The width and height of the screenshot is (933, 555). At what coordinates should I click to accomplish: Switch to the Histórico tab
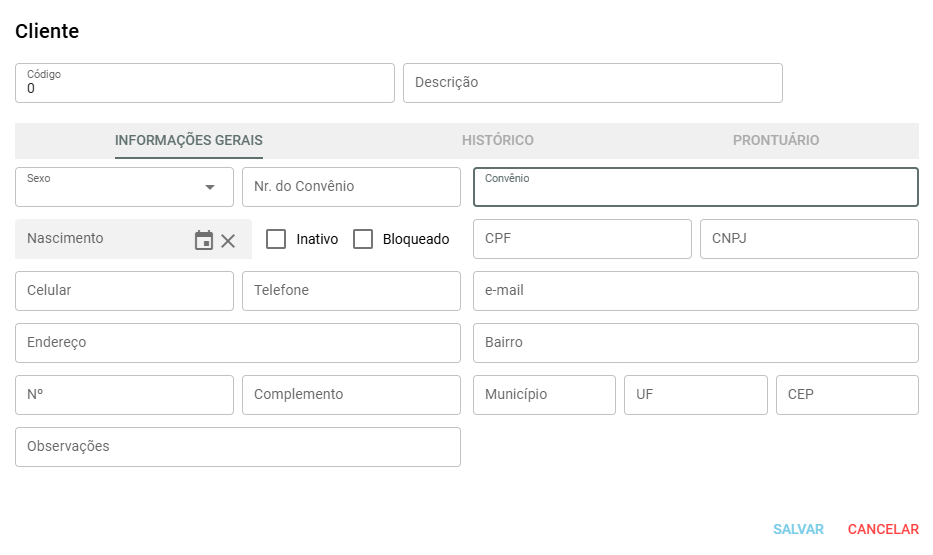[497, 140]
